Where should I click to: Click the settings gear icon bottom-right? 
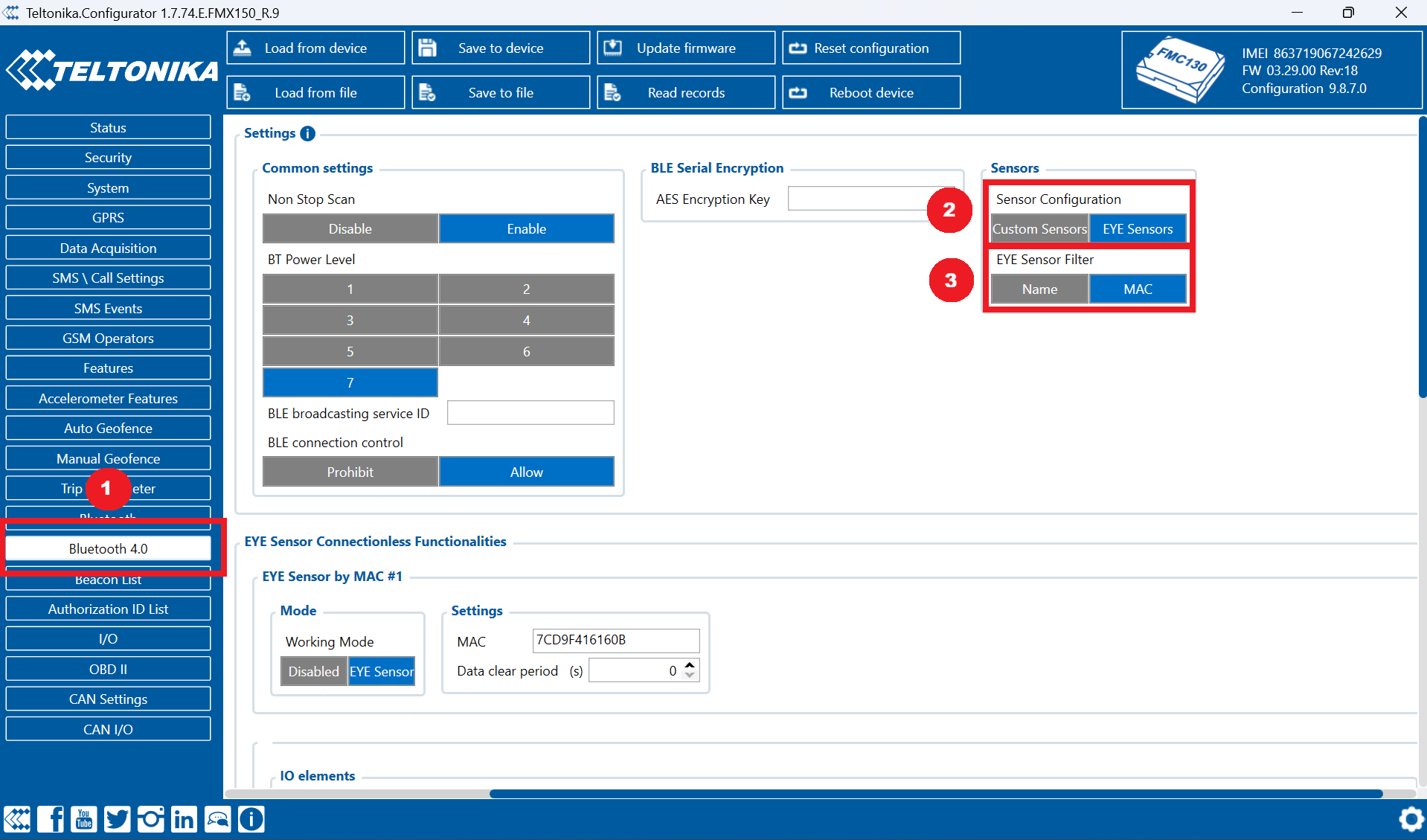(x=1410, y=819)
